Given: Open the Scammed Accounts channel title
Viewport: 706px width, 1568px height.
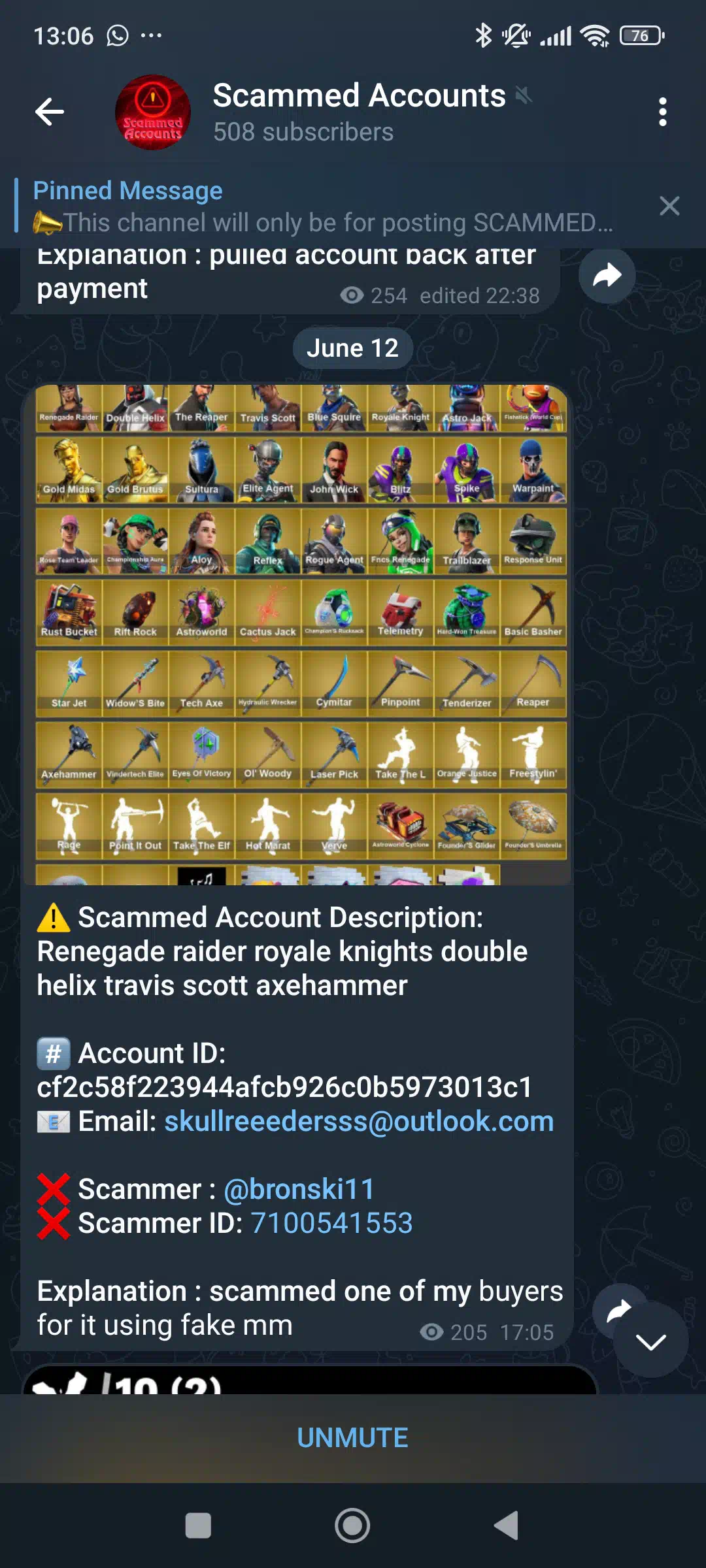Looking at the screenshot, I should pyautogui.click(x=359, y=95).
